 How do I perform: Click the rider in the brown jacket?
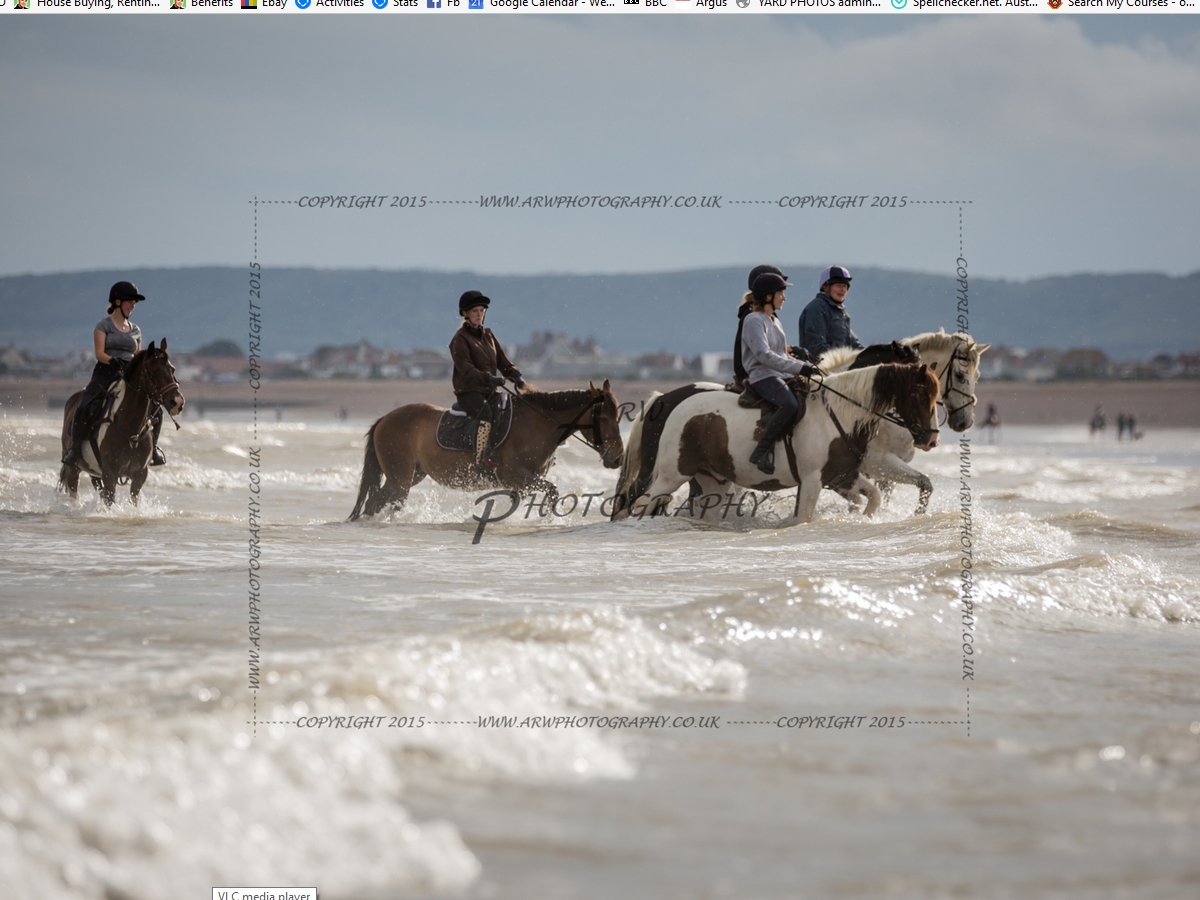point(477,360)
